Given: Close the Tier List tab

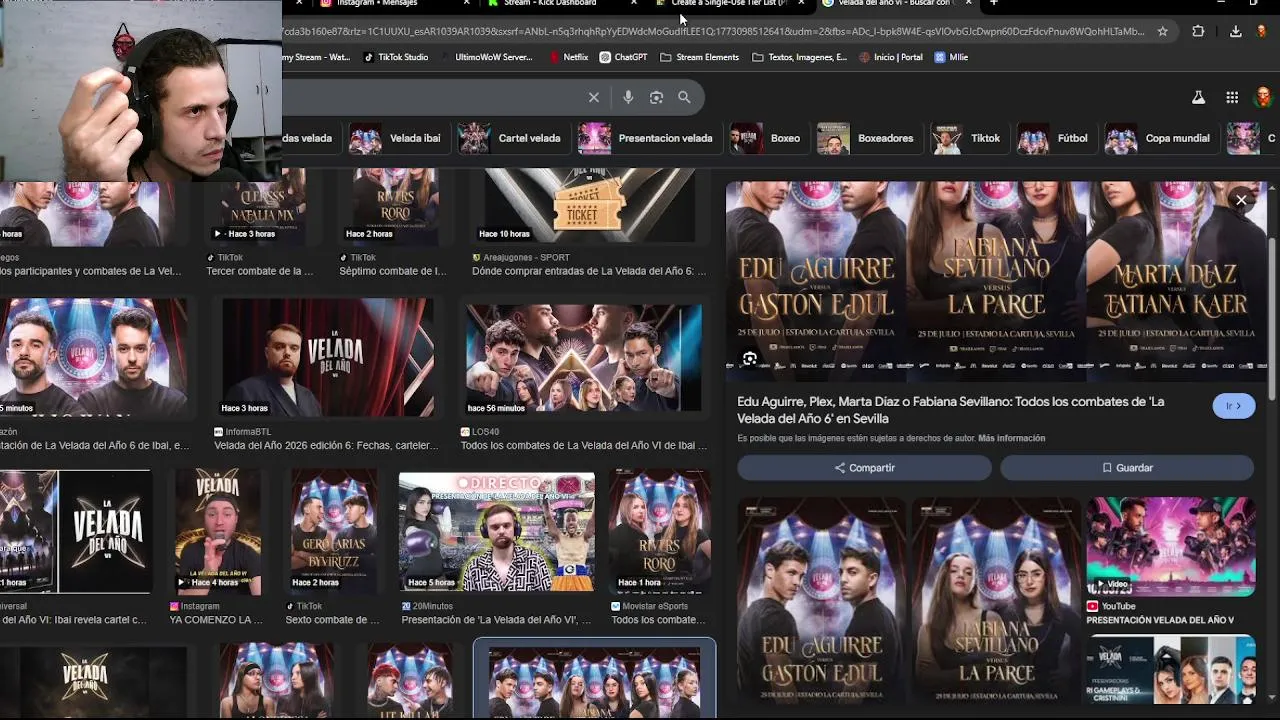Looking at the screenshot, I should pos(801,3).
